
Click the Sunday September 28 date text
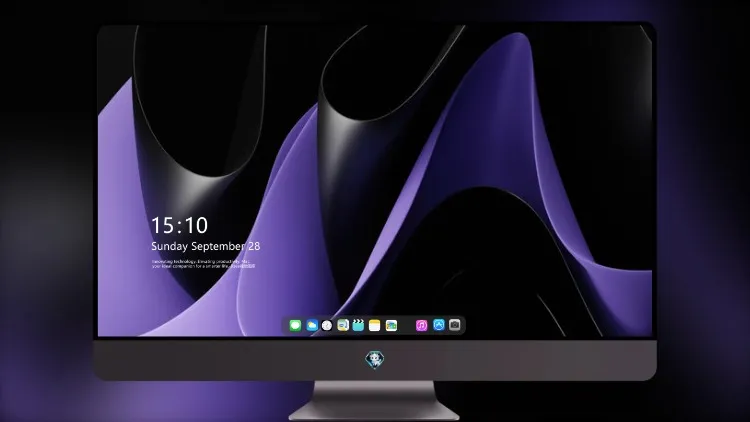(206, 246)
